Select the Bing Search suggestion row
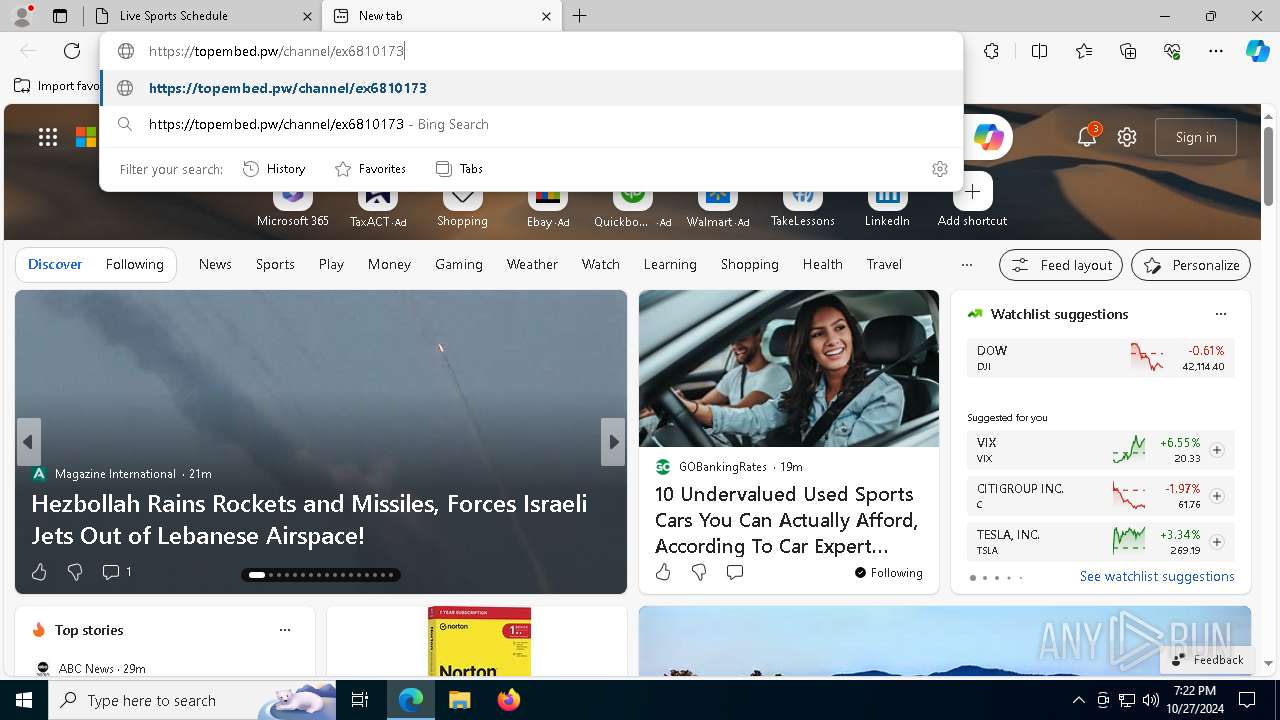Viewport: 1280px width, 720px height. [x=532, y=124]
